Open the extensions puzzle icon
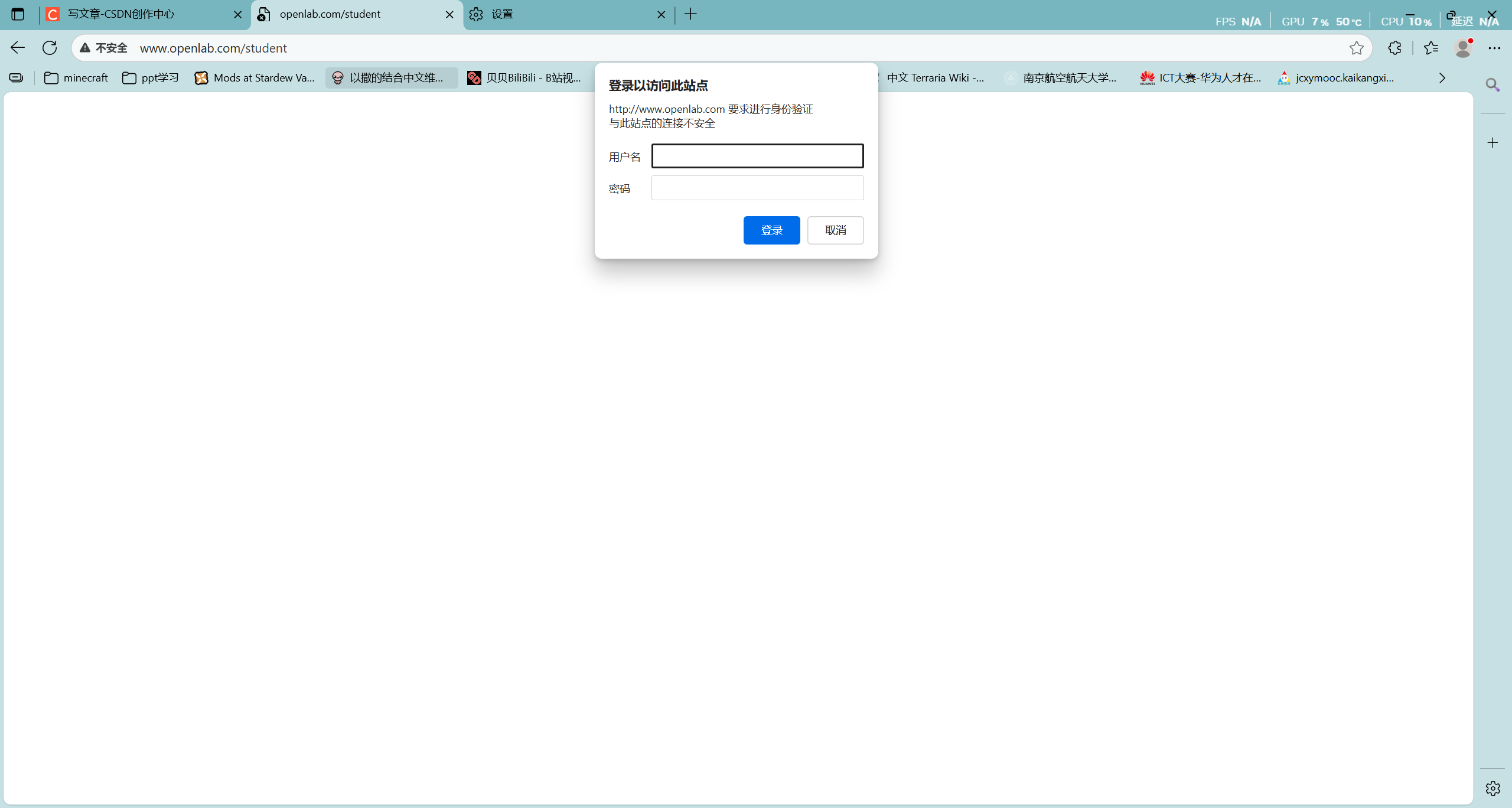Image resolution: width=1512 pixels, height=808 pixels. 1394,48
